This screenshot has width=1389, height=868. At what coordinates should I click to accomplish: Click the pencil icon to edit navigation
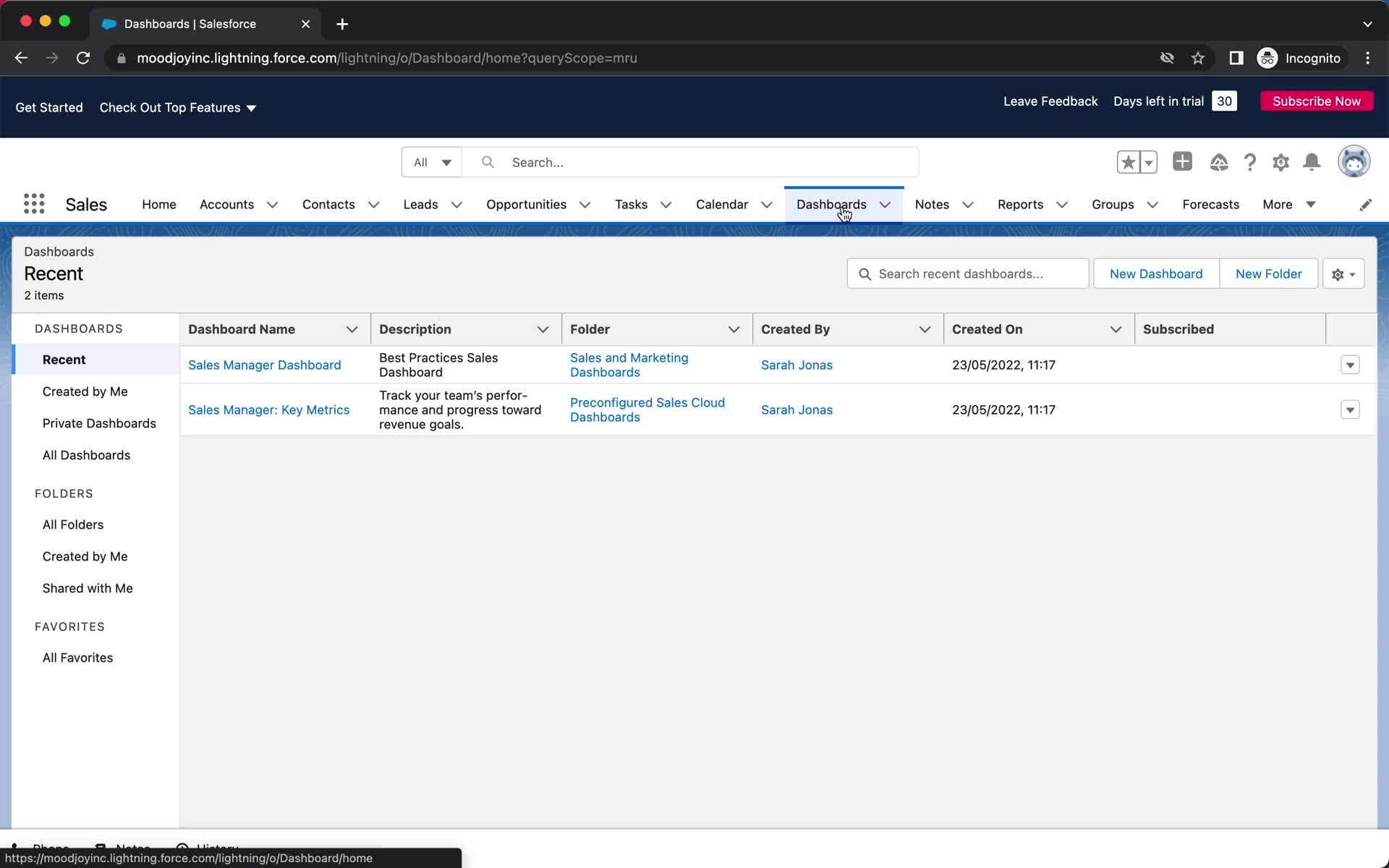click(x=1365, y=205)
